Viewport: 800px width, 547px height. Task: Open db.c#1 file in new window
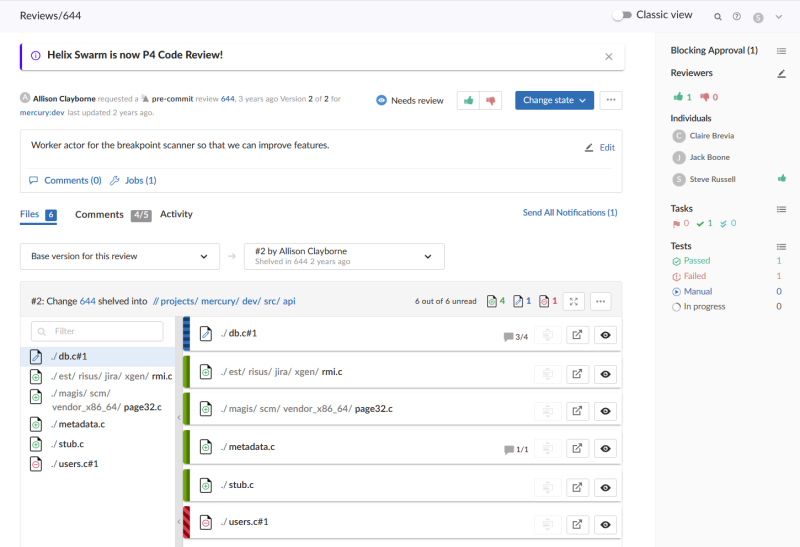[x=577, y=336]
